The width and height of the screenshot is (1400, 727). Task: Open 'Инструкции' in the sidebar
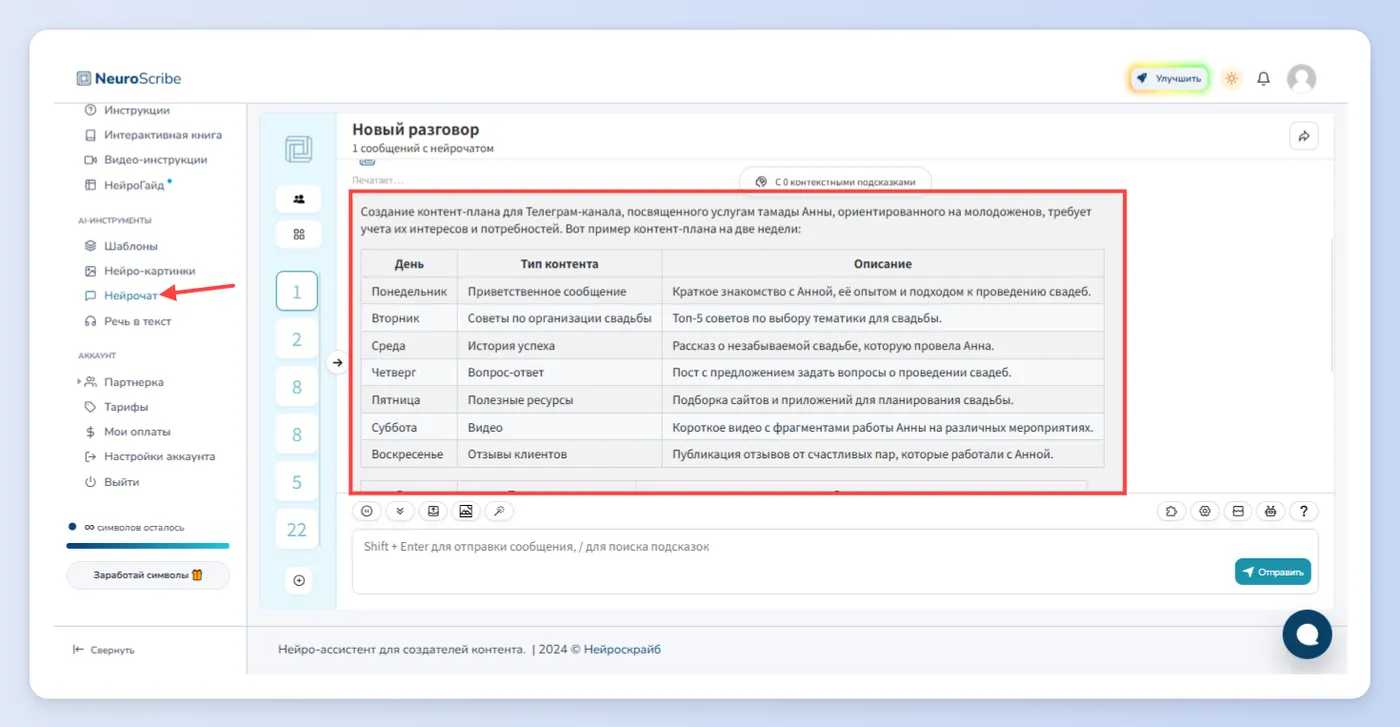tap(126, 110)
